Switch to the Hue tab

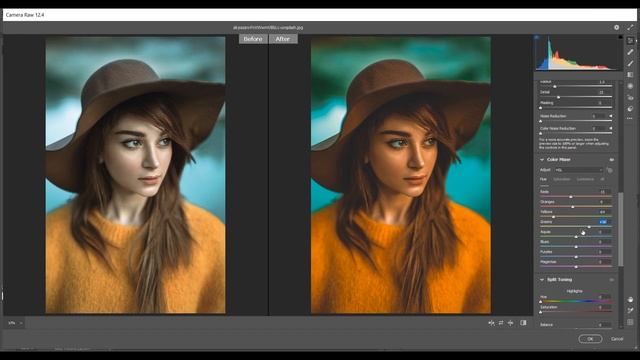click(x=543, y=179)
